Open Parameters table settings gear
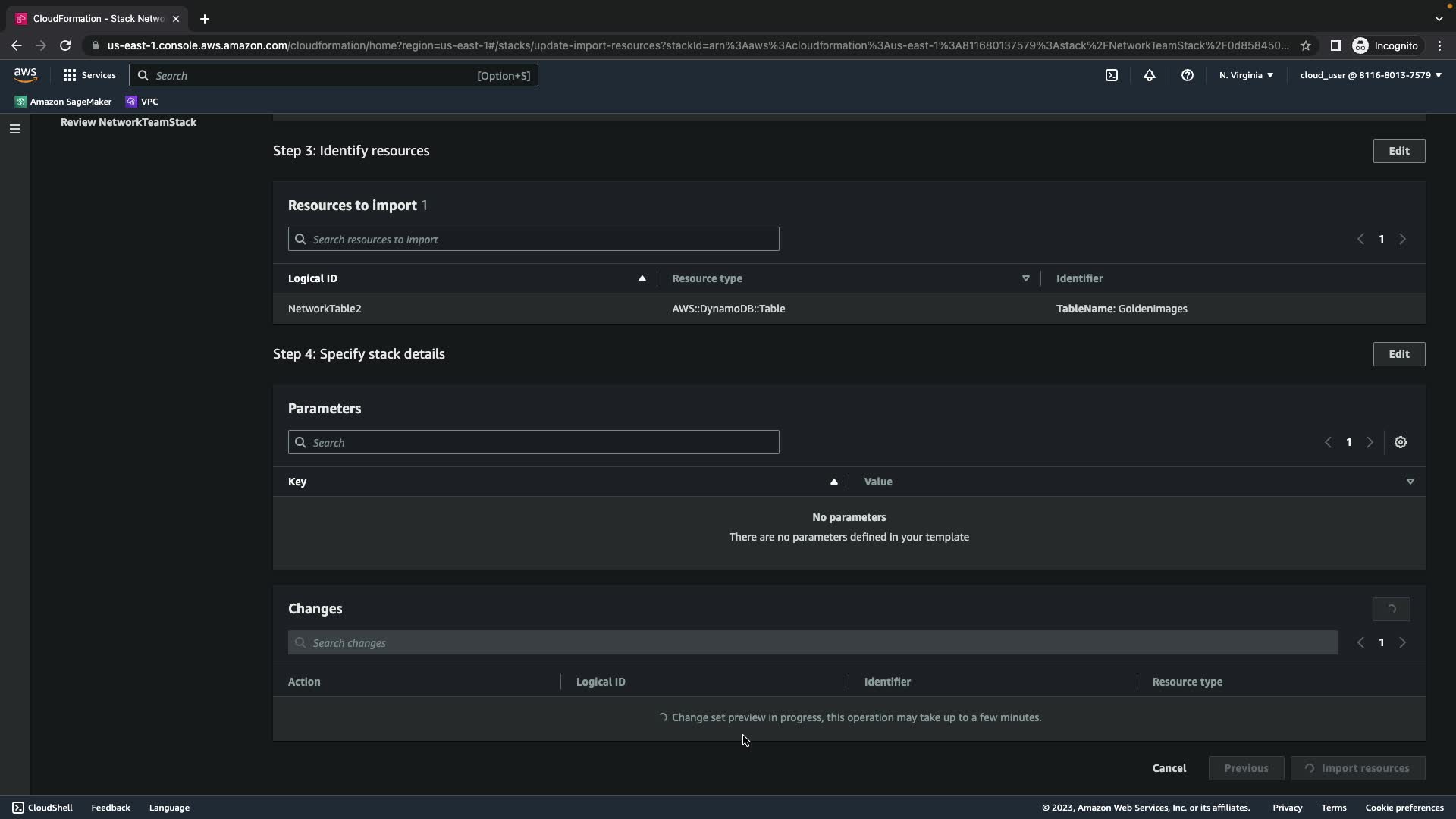 pos(1400,442)
